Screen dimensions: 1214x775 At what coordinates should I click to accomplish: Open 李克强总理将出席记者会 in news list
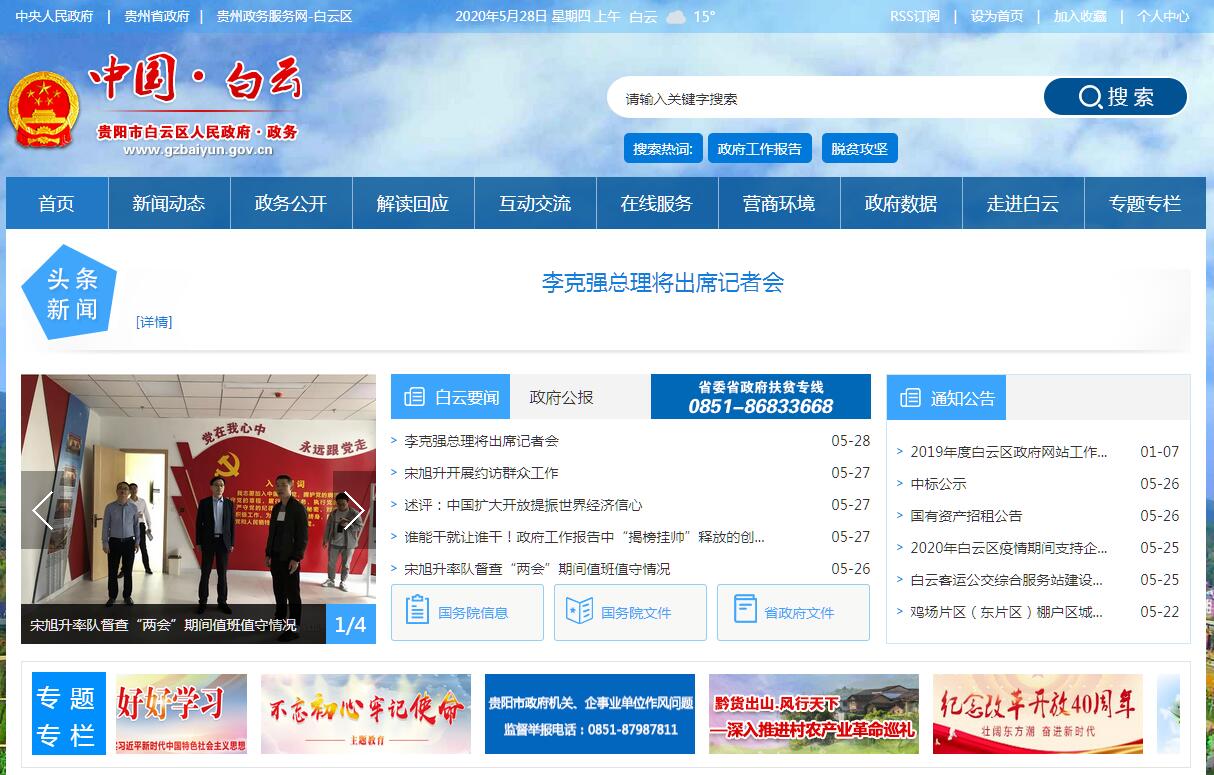(481, 441)
